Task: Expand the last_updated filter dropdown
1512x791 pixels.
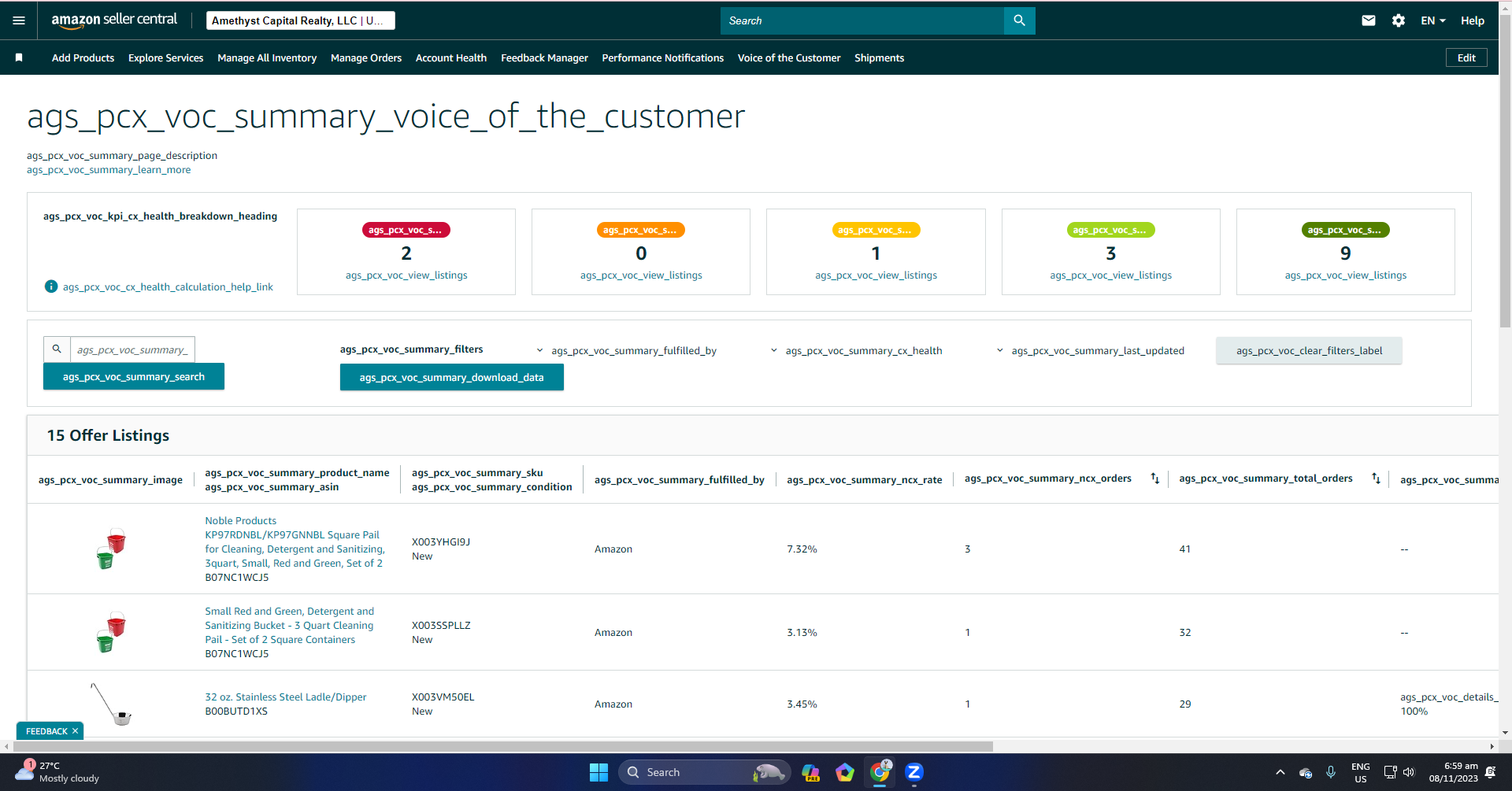Action: 1091,350
